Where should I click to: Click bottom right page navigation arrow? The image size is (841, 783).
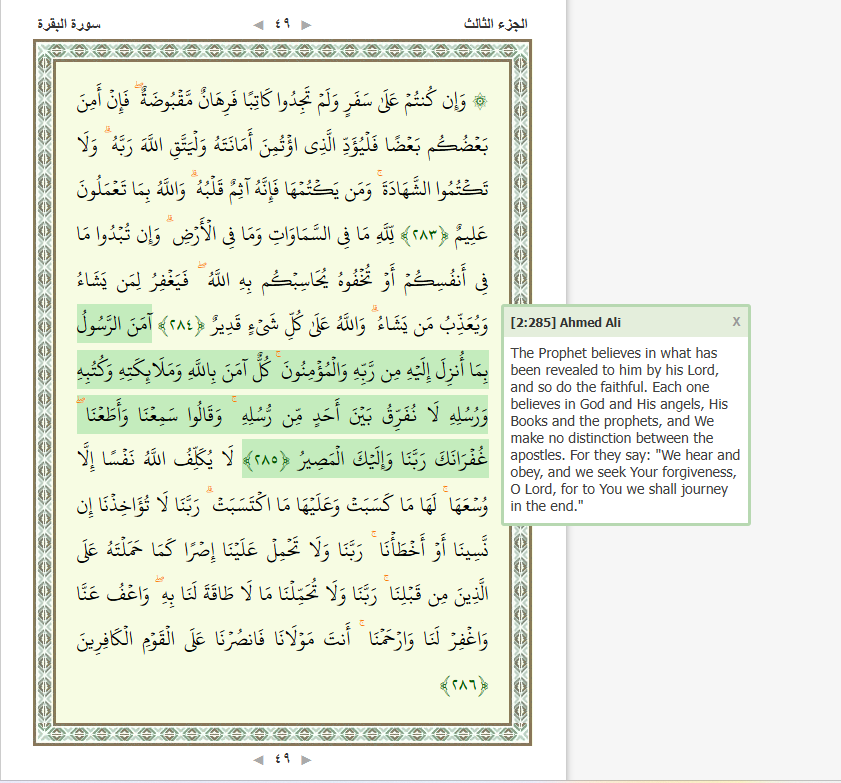[306, 759]
